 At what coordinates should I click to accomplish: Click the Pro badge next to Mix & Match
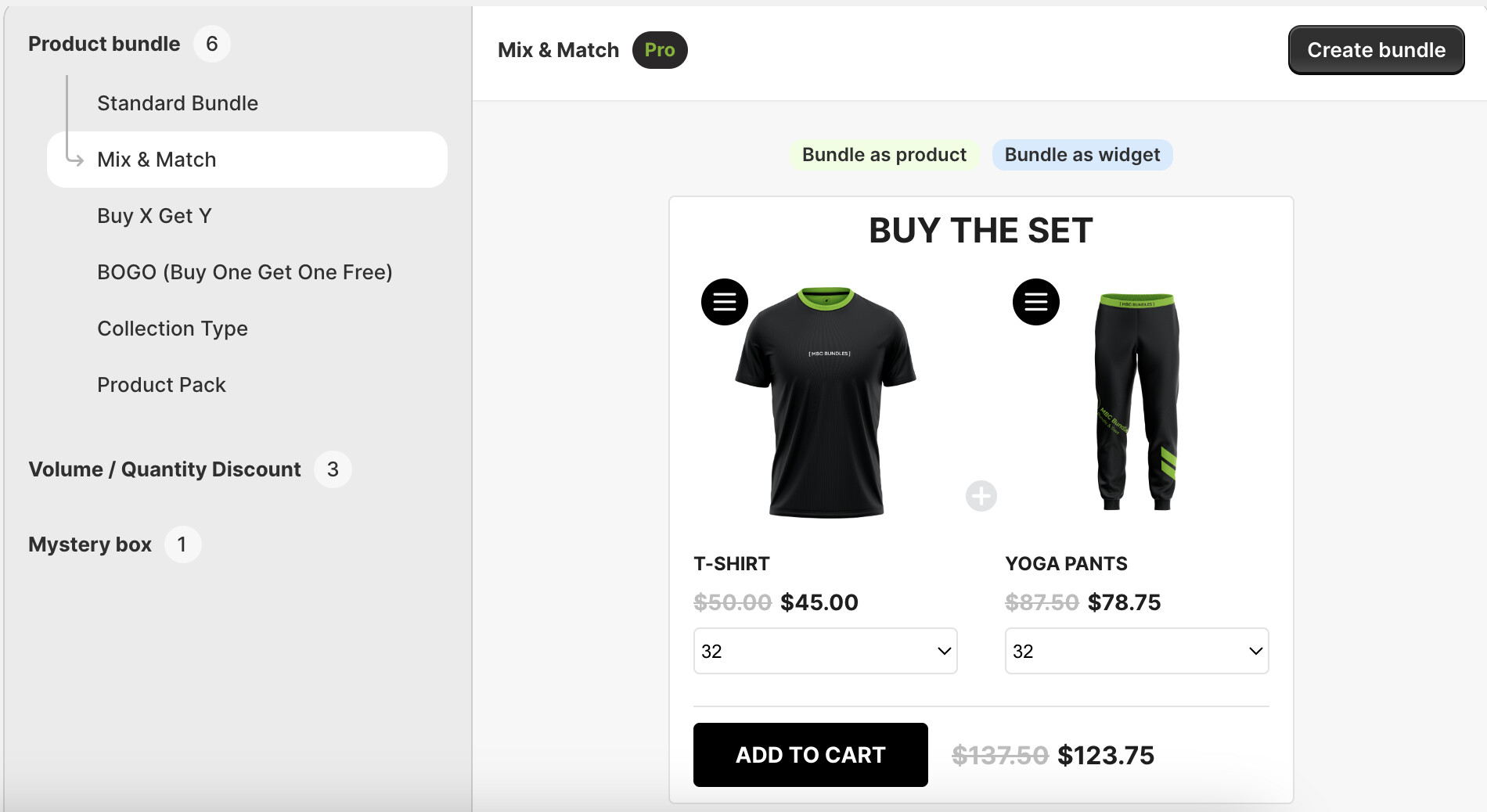coord(659,50)
